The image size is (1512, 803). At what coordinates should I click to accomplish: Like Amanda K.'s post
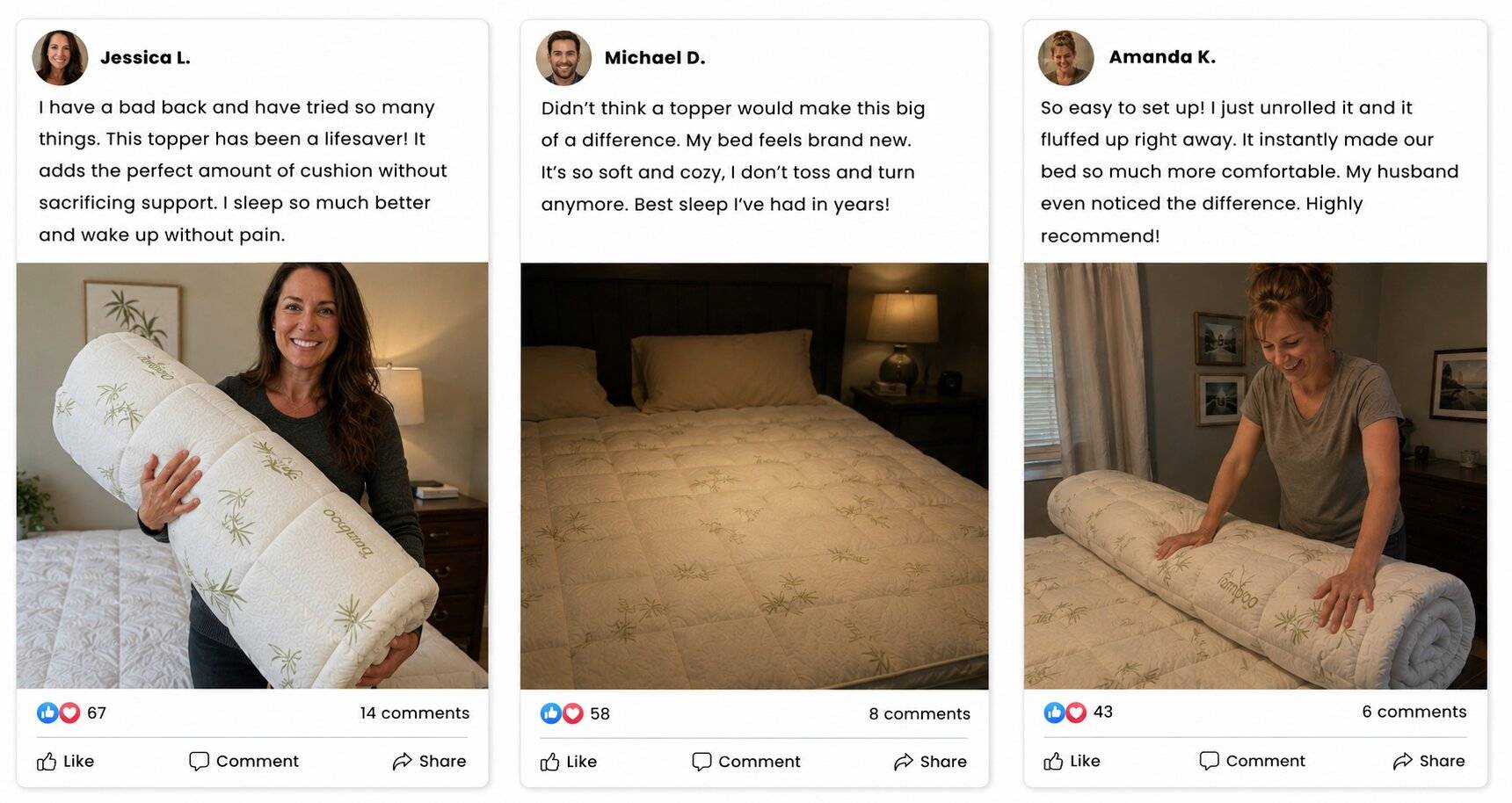(1072, 761)
